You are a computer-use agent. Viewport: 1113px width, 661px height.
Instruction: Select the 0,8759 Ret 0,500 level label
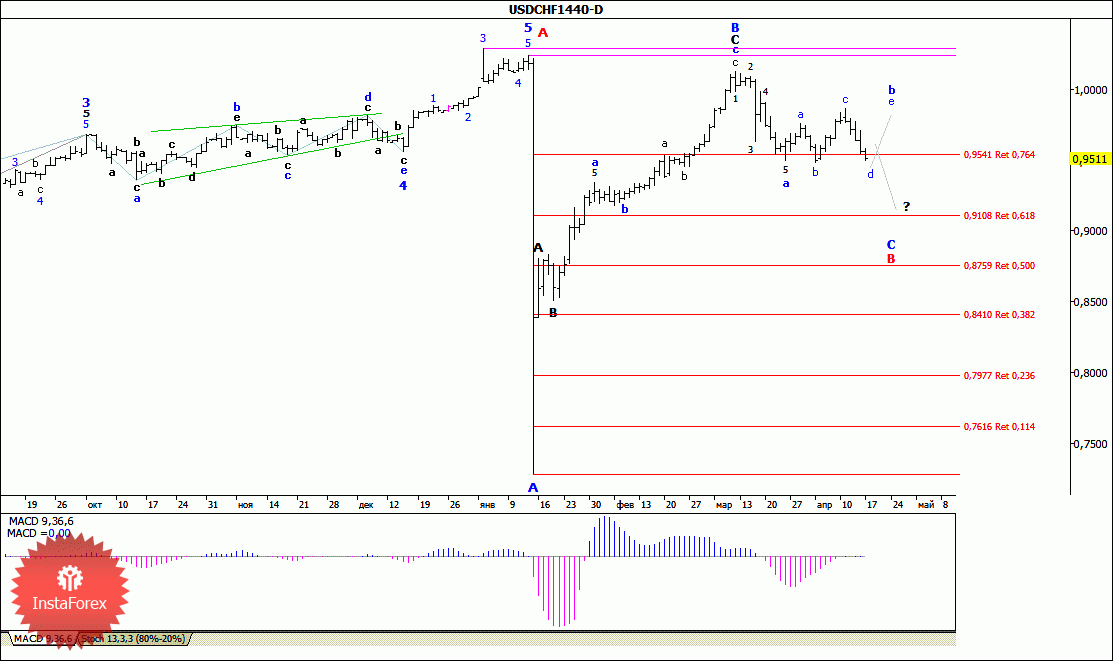tap(999, 266)
